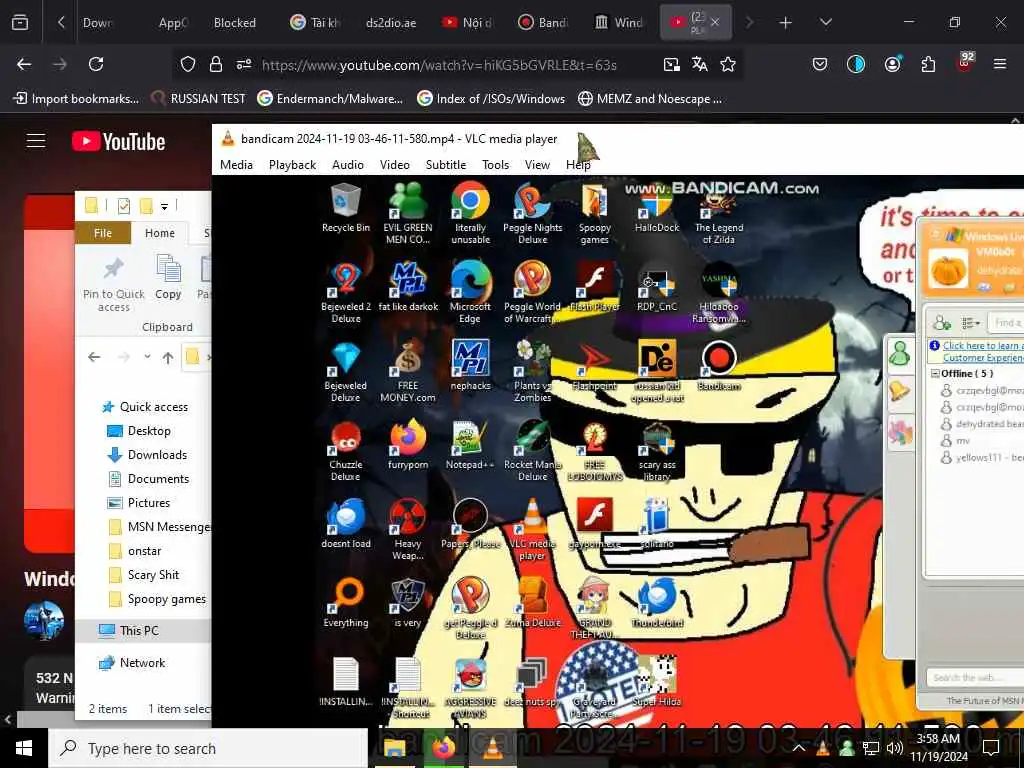Open Index of /ISOs/Windows bookmark

coord(491,99)
